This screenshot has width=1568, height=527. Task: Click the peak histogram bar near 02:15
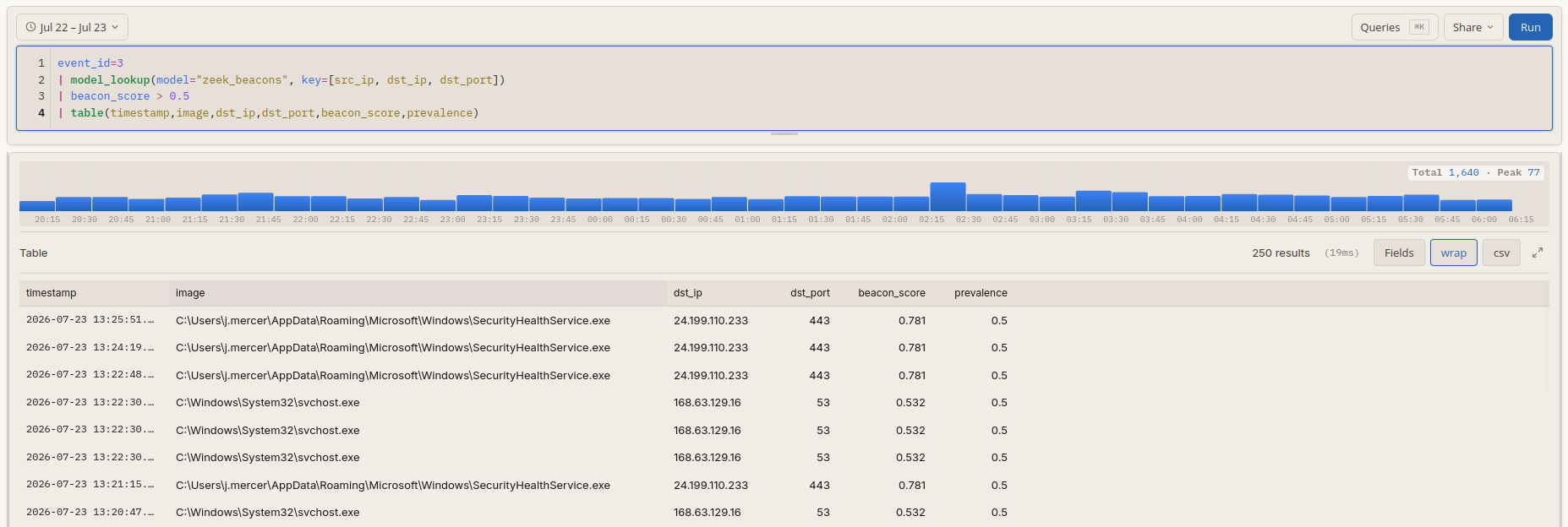click(948, 196)
